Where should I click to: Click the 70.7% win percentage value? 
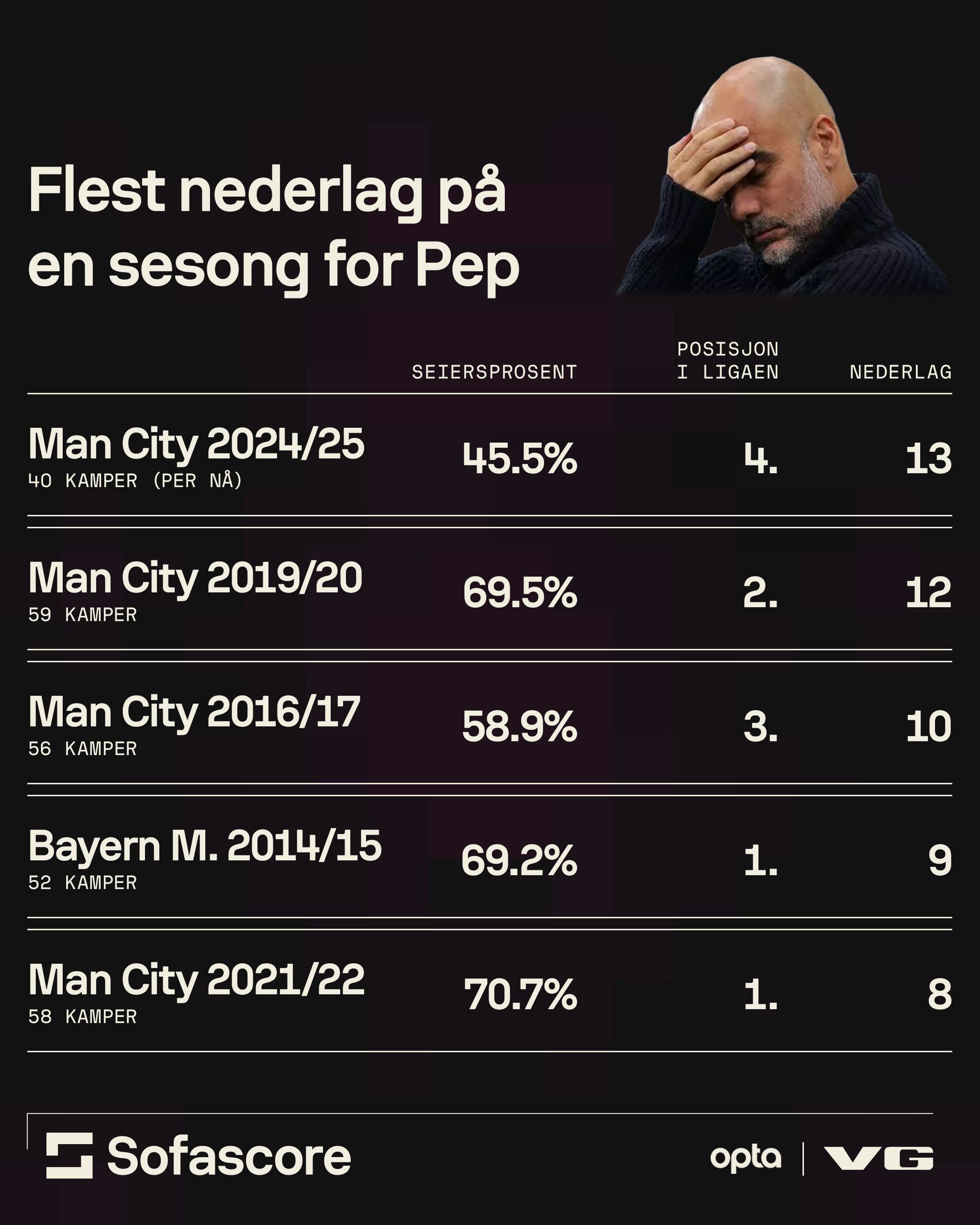[x=520, y=995]
